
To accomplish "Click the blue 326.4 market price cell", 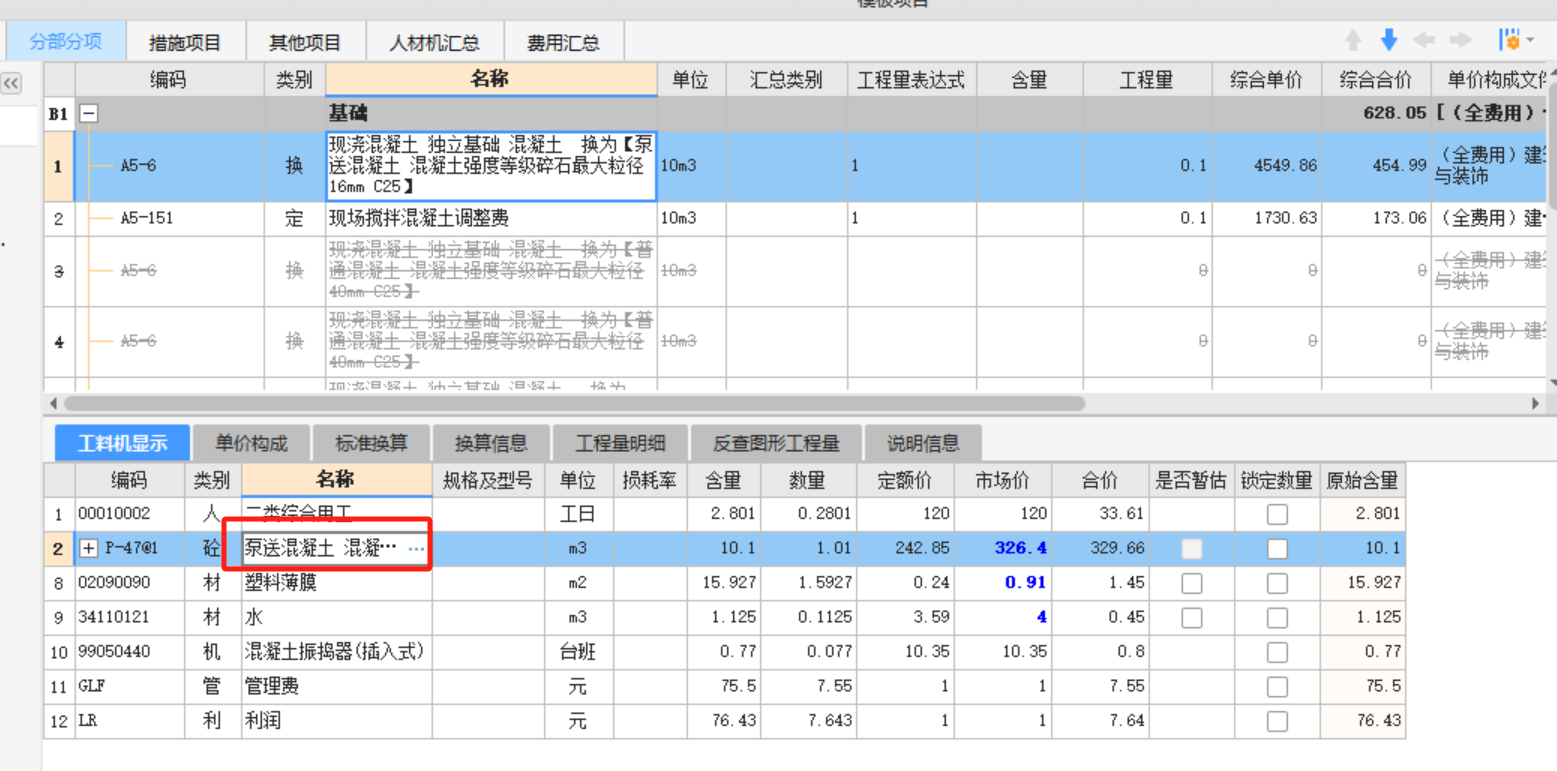I will [x=1002, y=549].
